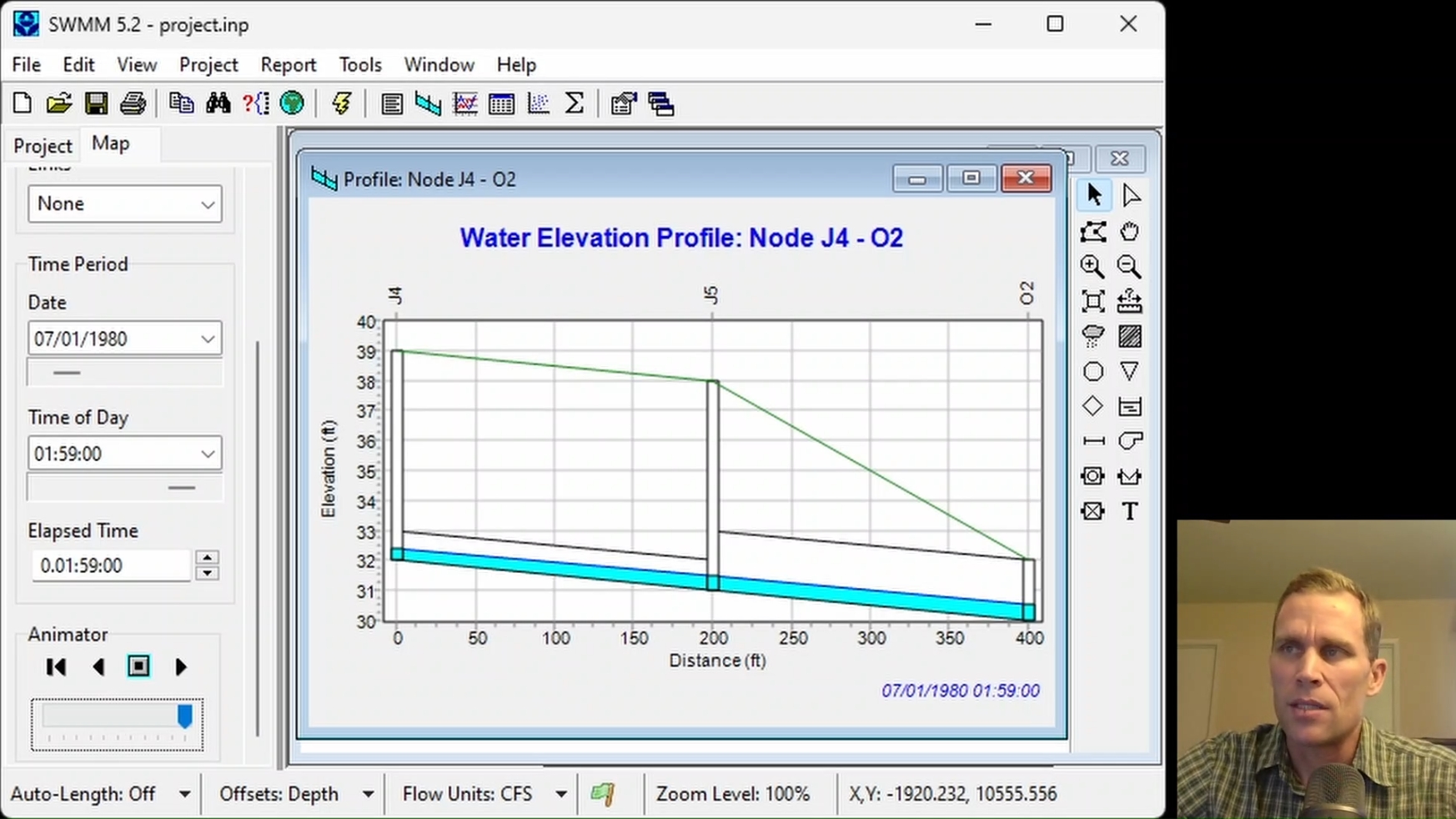This screenshot has width=1456, height=819.
Task: Create a time series plot icon
Action: point(464,103)
